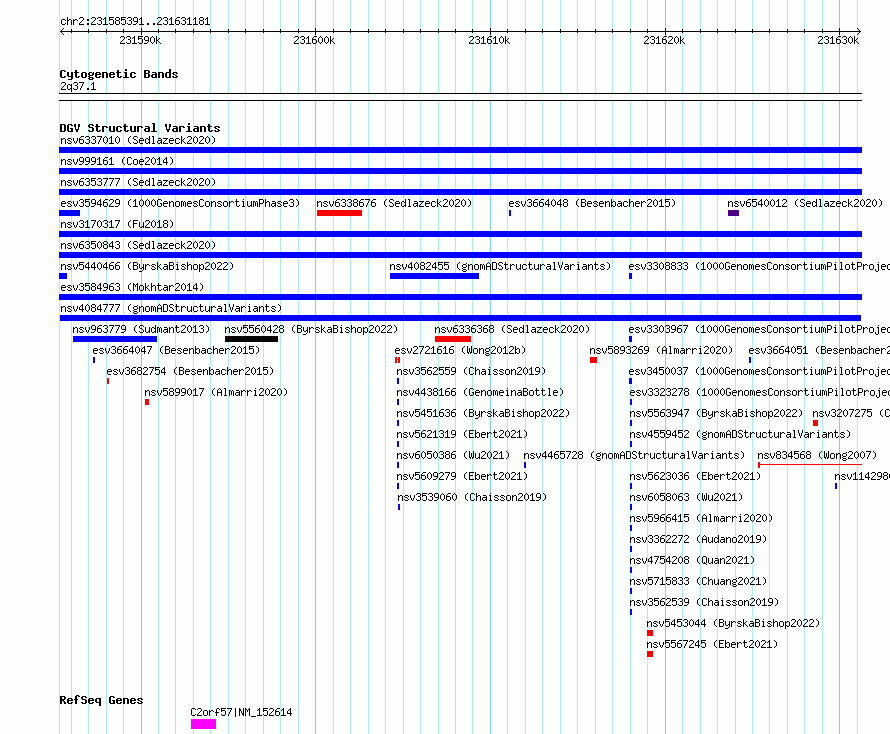The height and width of the screenshot is (734, 890).
Task: Click the esv2721616 (Wong2012b) label
Action: click(x=460, y=350)
